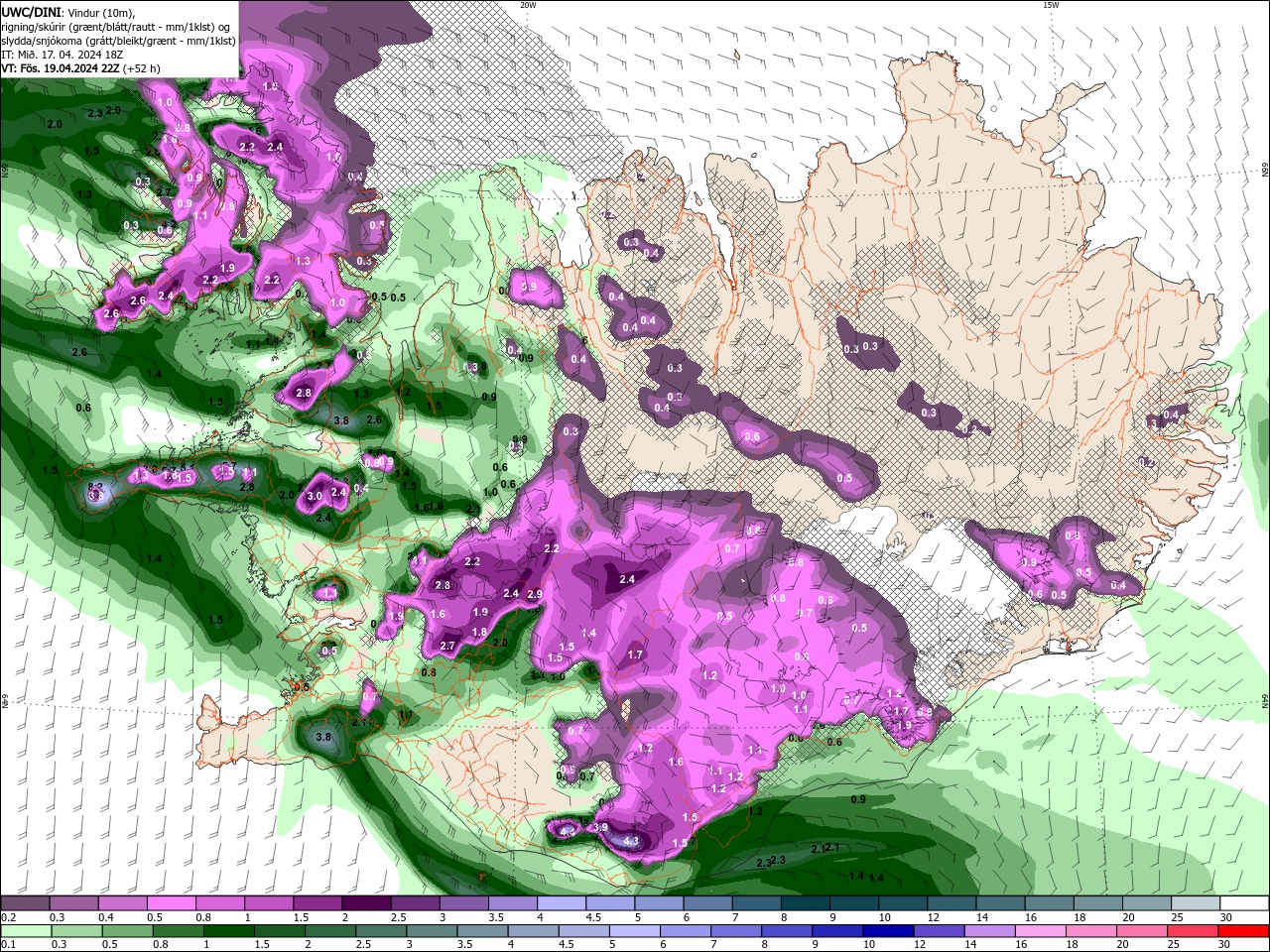Click the darkest green rain swatch for 1
This screenshot has width=1270, height=952.
click(x=229, y=931)
